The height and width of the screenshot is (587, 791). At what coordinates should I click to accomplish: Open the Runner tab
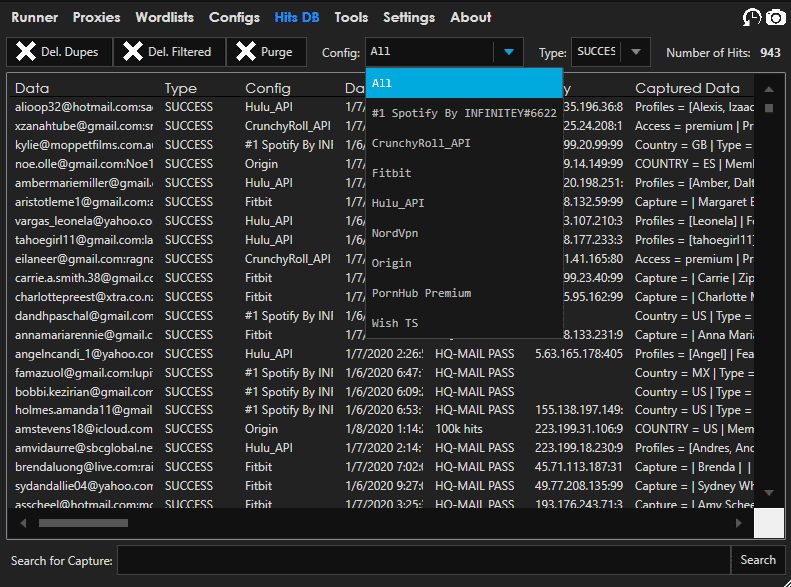click(x=34, y=17)
